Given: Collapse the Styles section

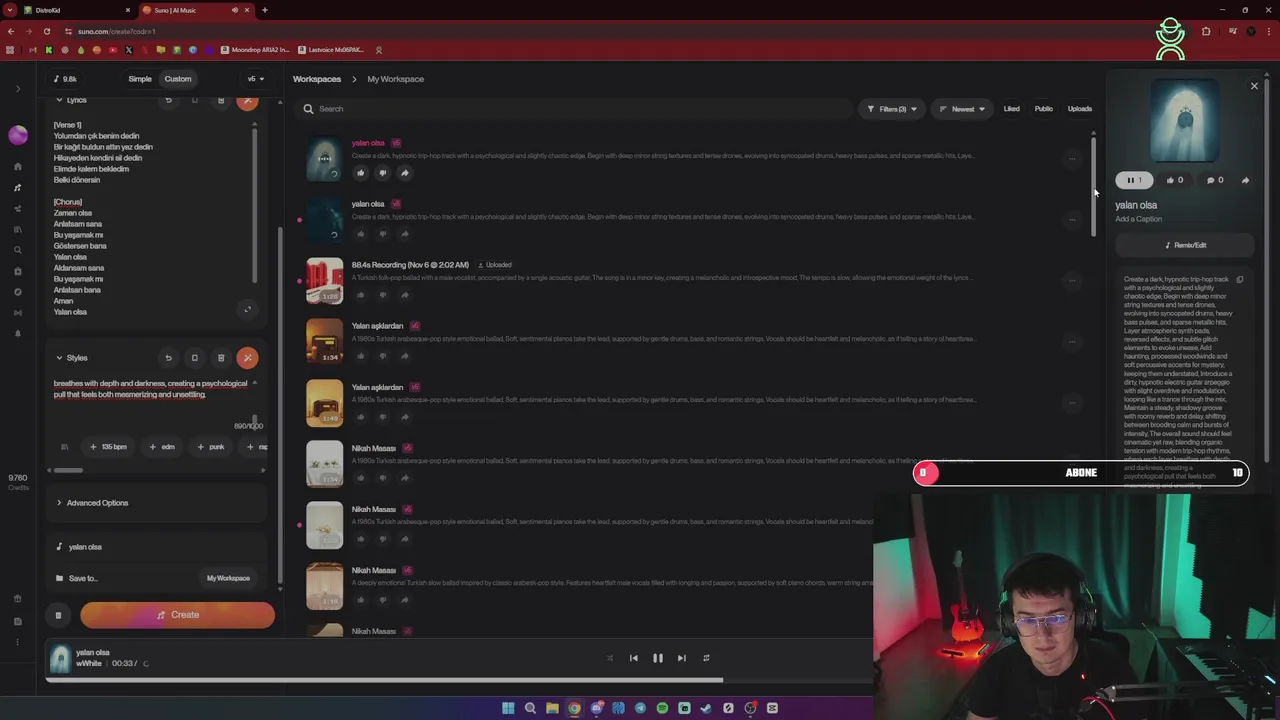Looking at the screenshot, I should [71, 358].
